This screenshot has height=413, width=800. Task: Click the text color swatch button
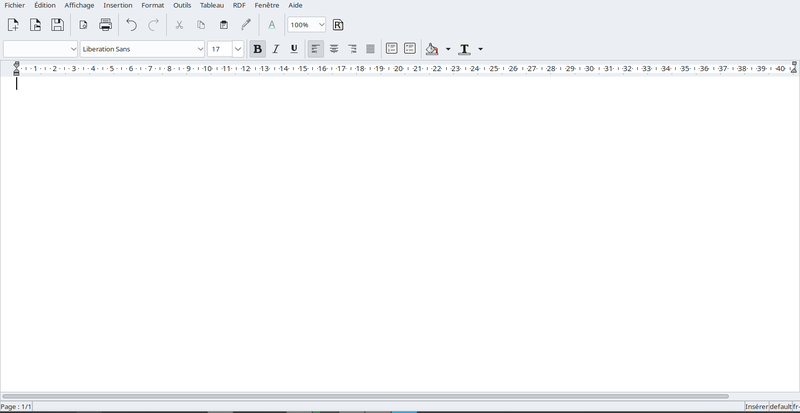pos(464,49)
